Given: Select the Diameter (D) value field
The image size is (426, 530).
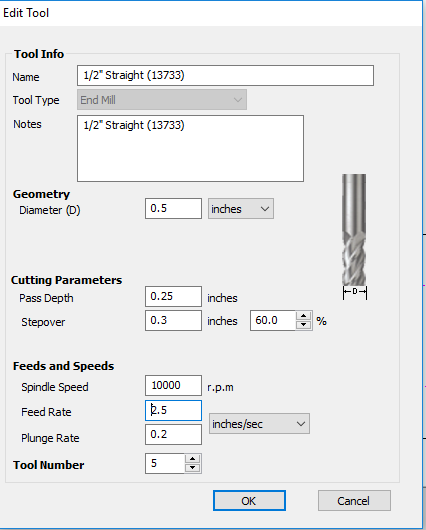Looking at the screenshot, I should pos(173,209).
